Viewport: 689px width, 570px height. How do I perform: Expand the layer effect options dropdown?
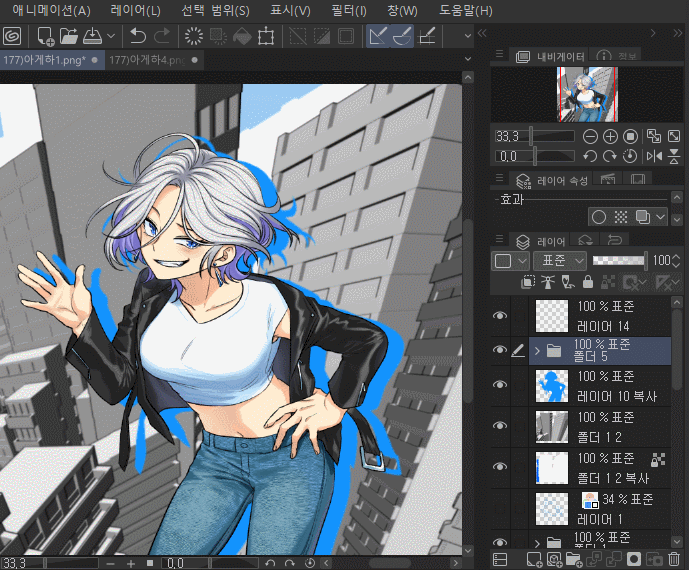660,217
